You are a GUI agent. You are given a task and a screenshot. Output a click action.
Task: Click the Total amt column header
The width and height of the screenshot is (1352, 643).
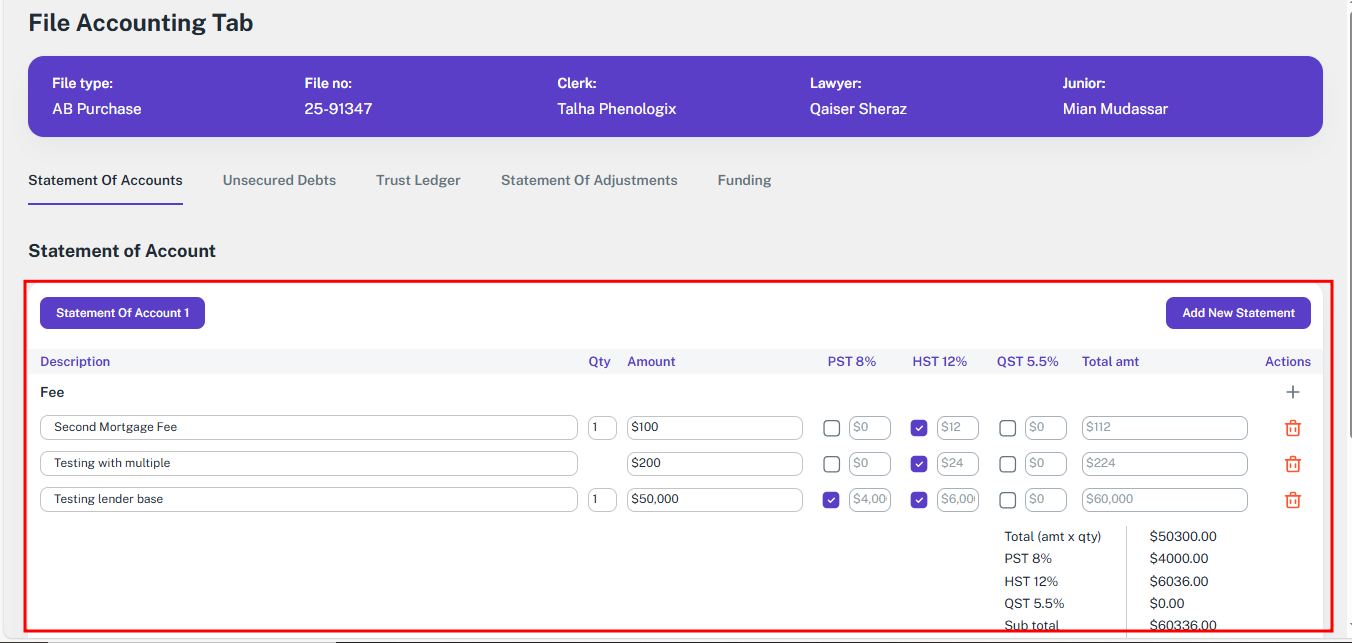(x=1110, y=362)
